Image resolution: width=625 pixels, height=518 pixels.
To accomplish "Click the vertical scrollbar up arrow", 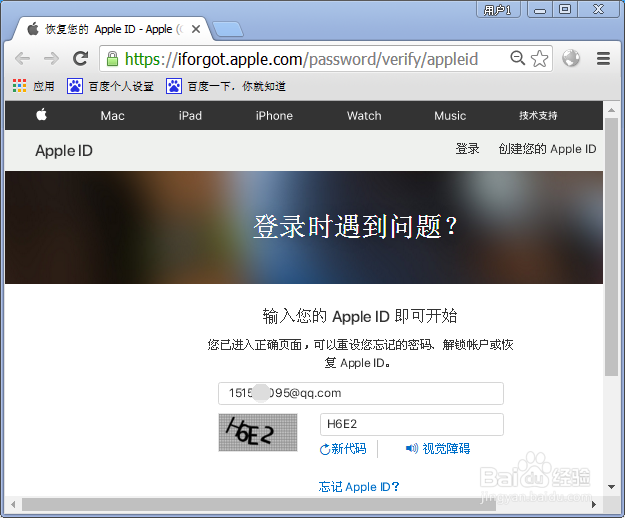I will [x=611, y=110].
